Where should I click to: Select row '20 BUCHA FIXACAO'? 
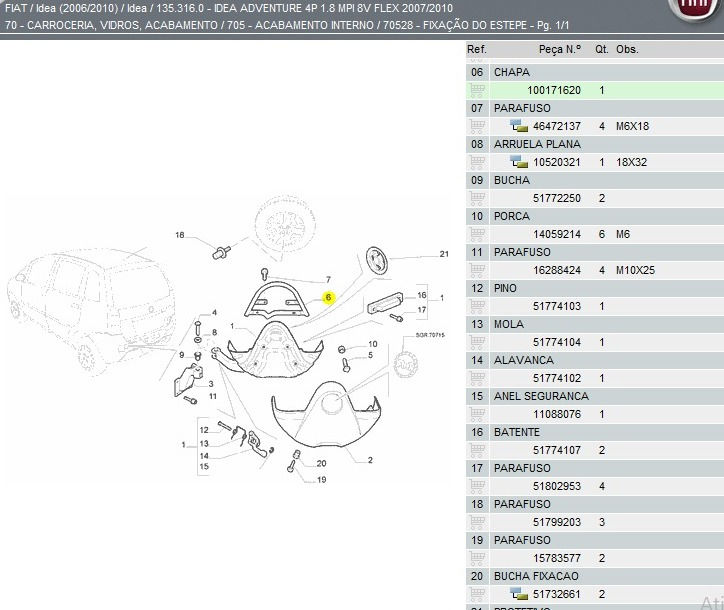point(595,576)
